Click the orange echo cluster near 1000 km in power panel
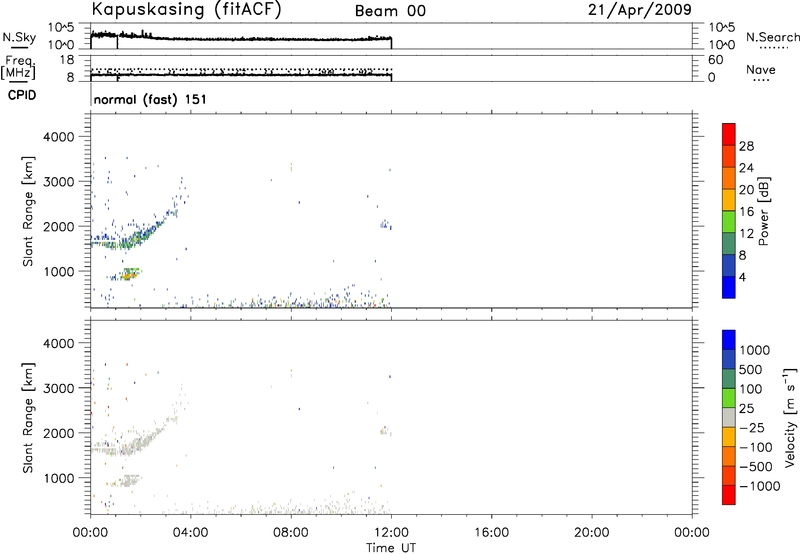Image resolution: width=800 pixels, height=554 pixels. tap(128, 275)
